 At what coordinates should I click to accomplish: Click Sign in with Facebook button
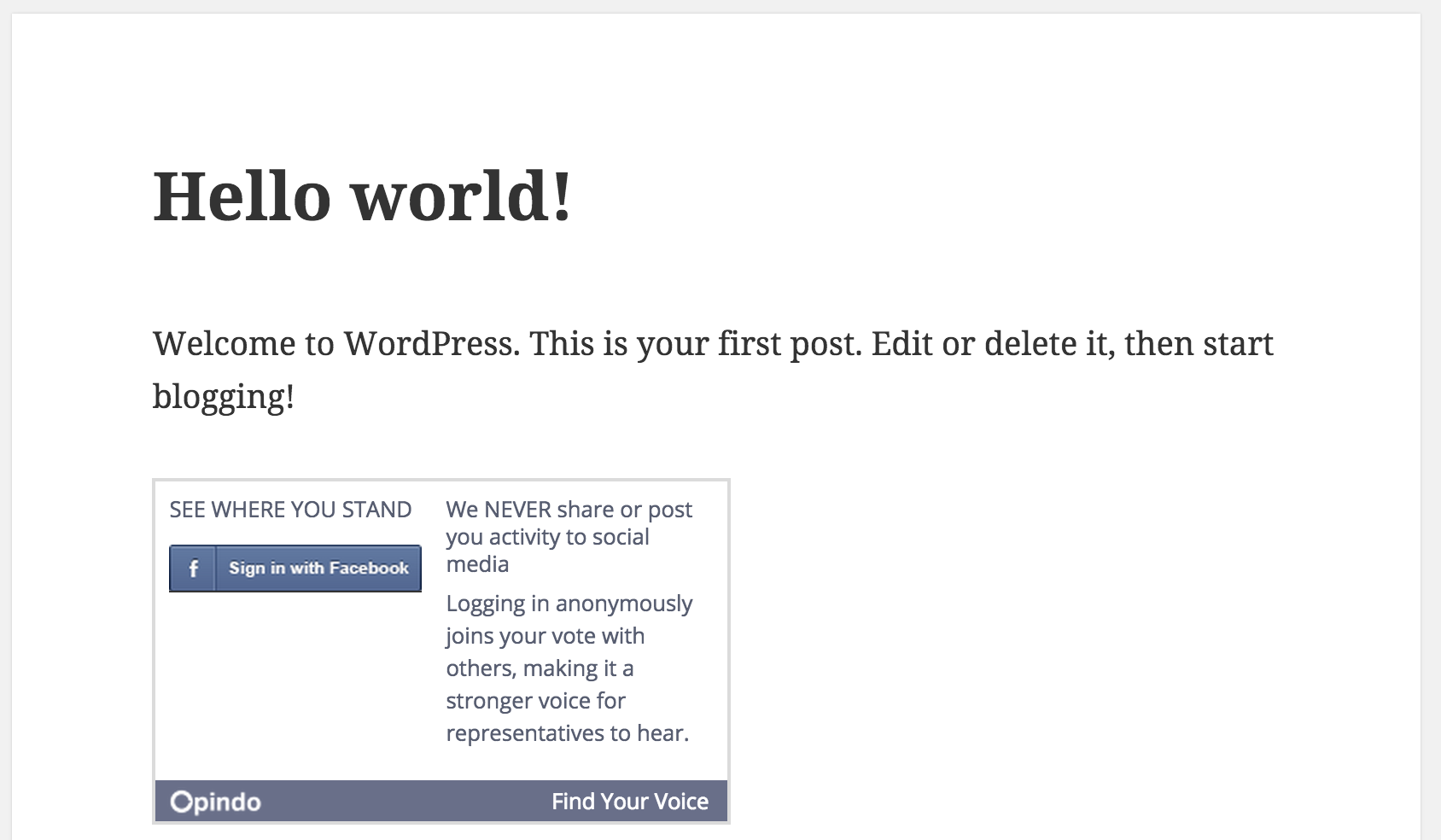pyautogui.click(x=295, y=569)
